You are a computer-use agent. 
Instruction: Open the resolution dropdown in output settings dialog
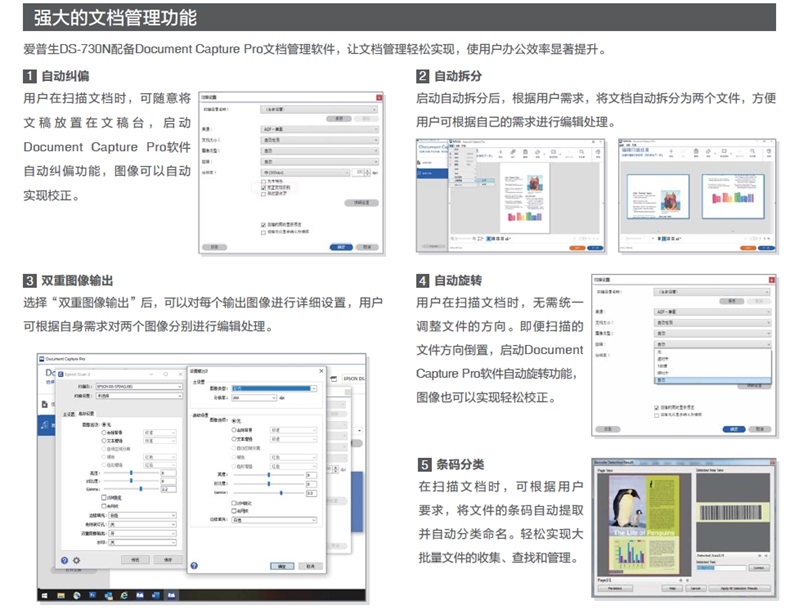pos(254,398)
